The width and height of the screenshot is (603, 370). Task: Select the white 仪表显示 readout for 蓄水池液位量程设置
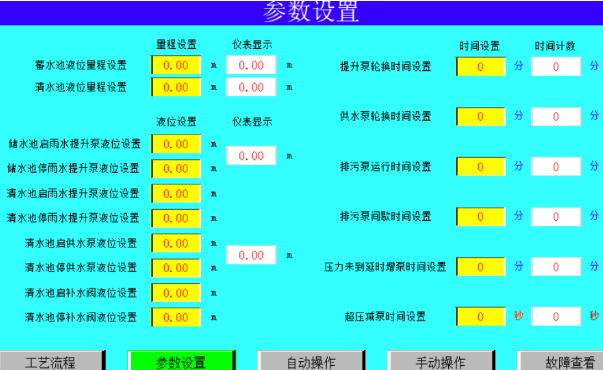[x=251, y=65]
